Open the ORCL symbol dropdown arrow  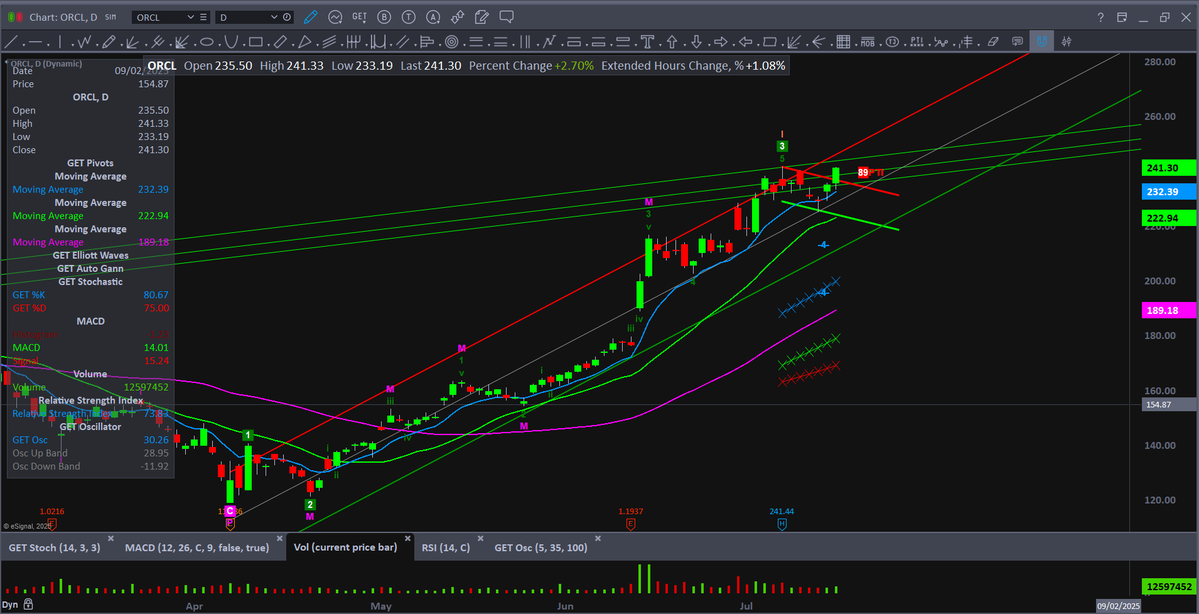click(x=190, y=17)
